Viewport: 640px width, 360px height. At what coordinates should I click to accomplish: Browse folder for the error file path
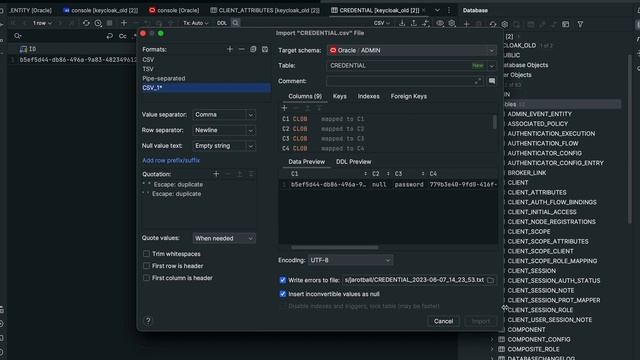pos(490,280)
